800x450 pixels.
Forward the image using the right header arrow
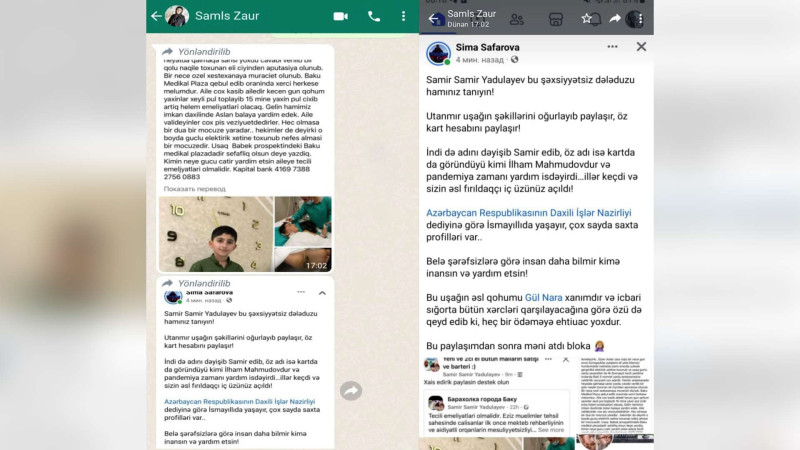coord(615,19)
